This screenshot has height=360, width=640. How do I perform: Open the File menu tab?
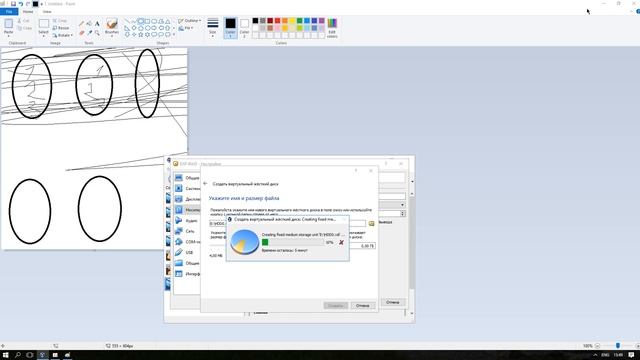pyautogui.click(x=9, y=11)
